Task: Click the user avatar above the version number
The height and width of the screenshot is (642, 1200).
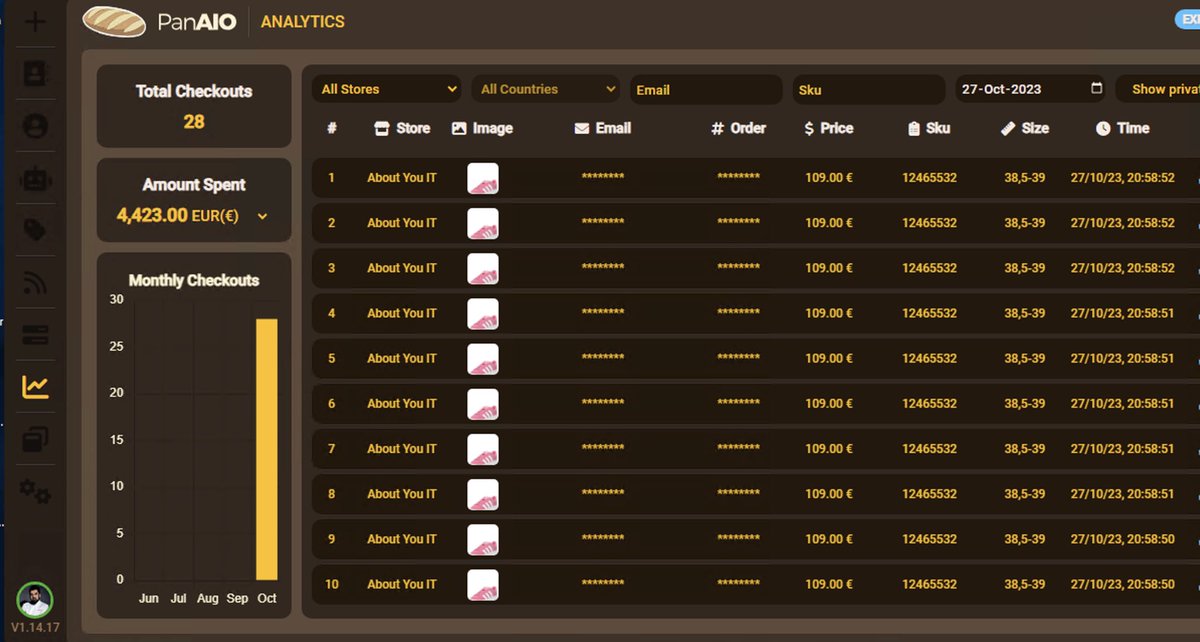Action: 35,600
